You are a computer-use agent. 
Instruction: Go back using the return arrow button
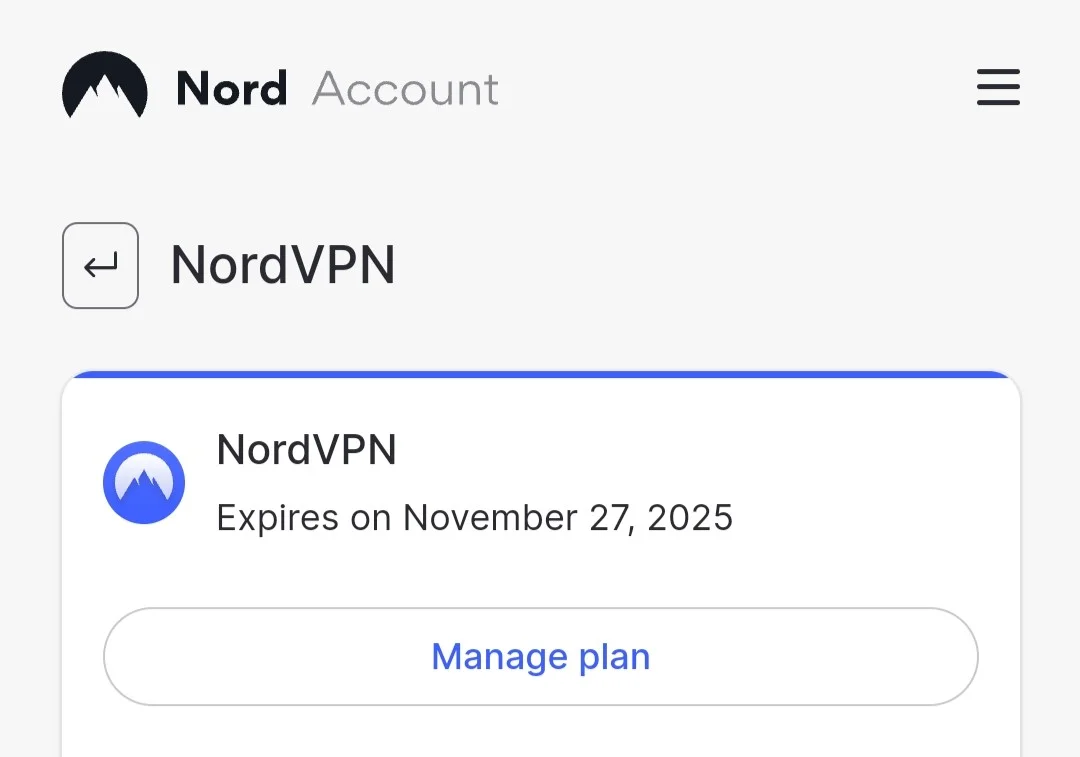[101, 265]
